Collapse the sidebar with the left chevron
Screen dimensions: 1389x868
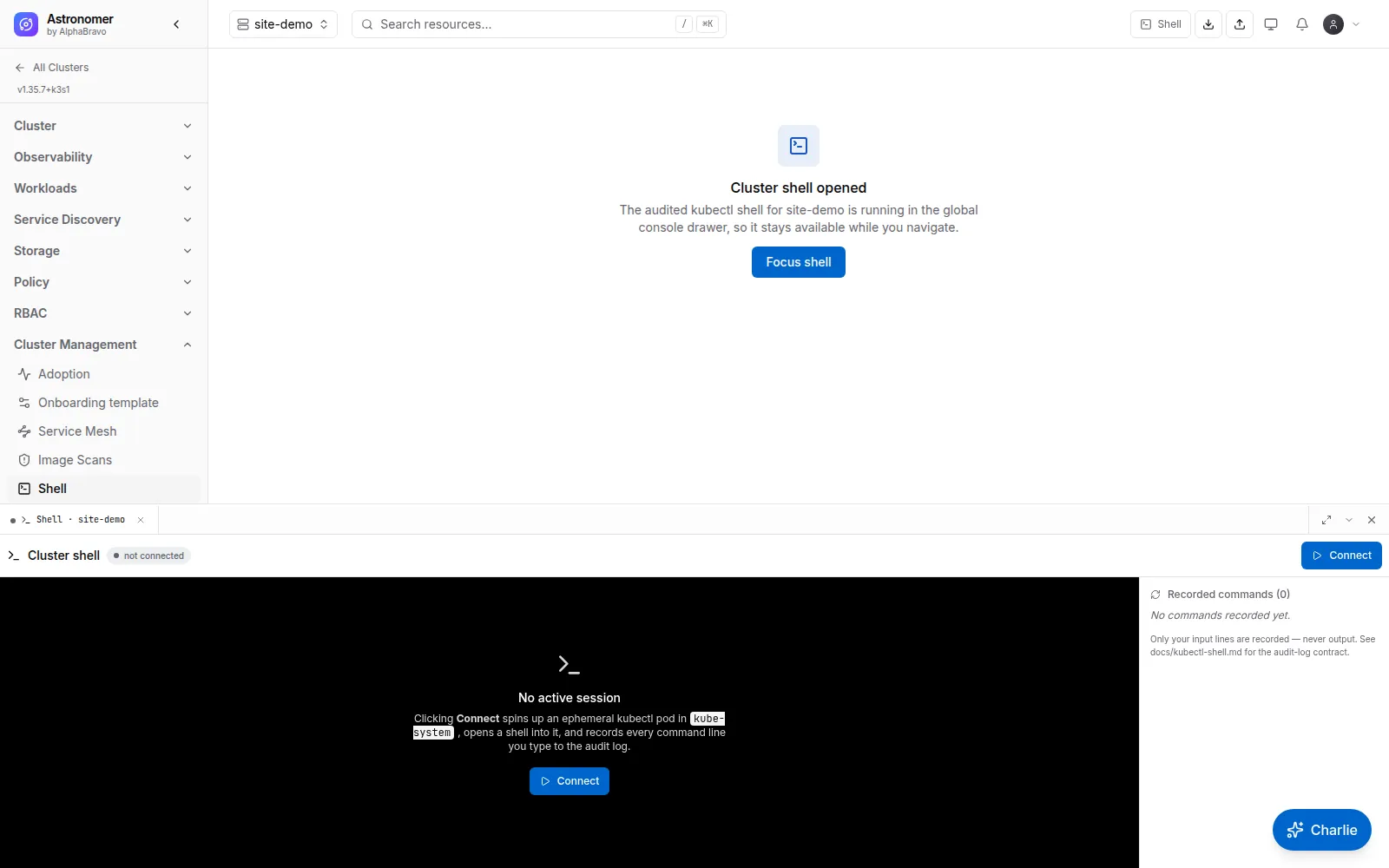tap(177, 24)
